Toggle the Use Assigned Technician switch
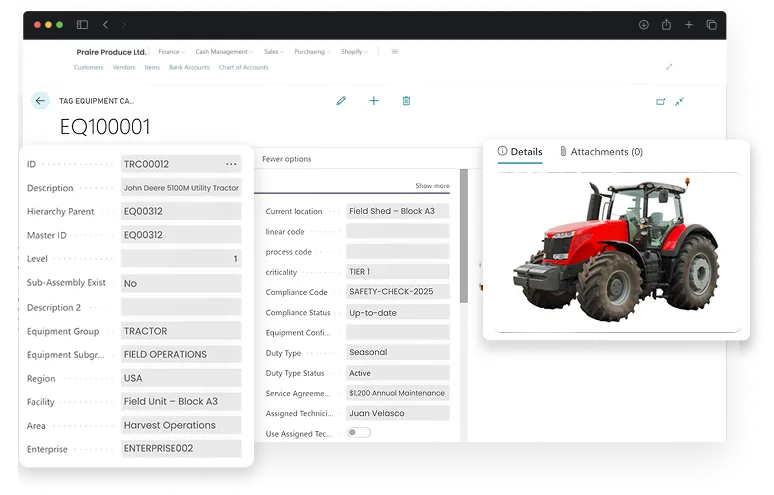The width and height of the screenshot is (774, 495). pos(358,432)
